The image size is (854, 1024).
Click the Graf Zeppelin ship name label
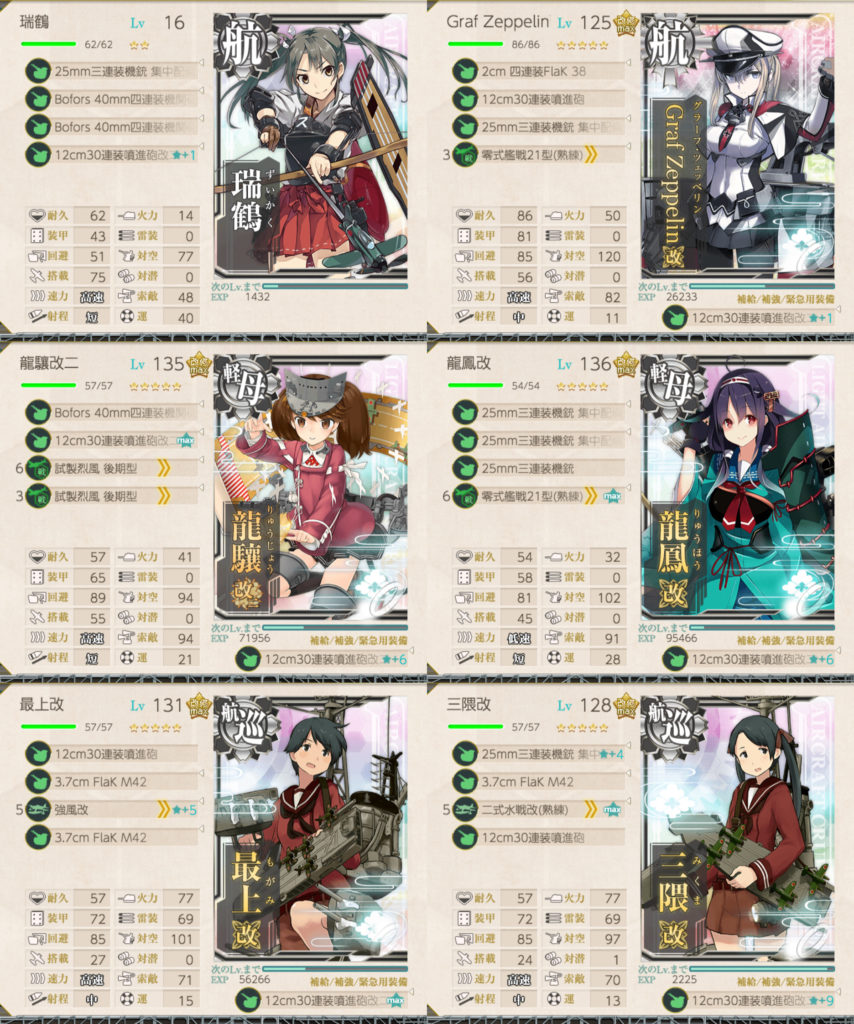tap(498, 22)
